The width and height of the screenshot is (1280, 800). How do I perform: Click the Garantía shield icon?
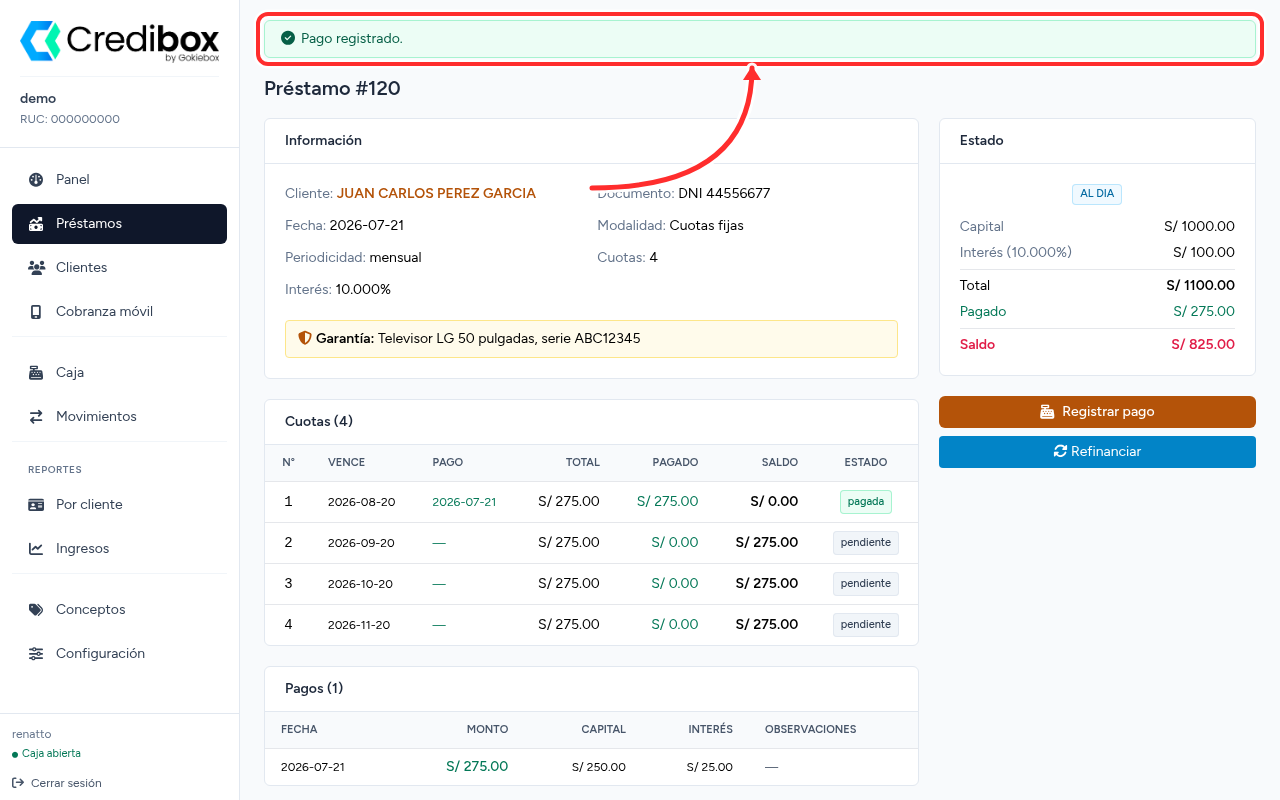click(305, 338)
